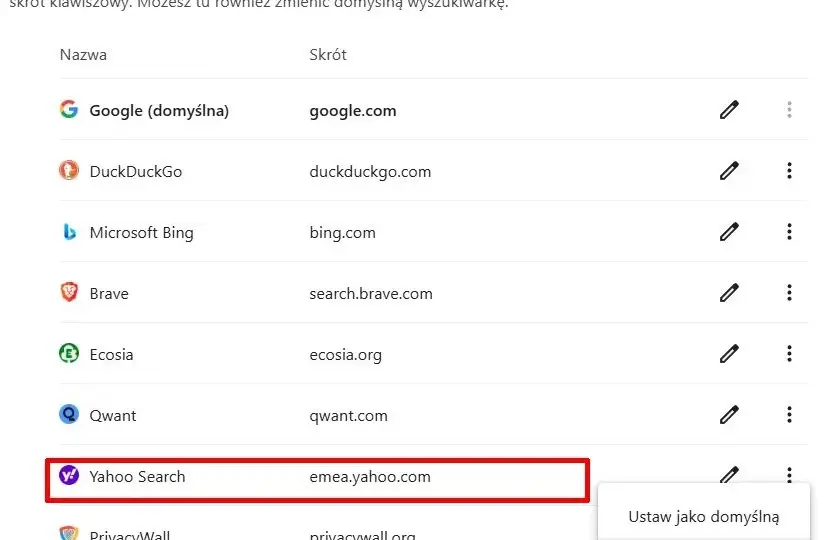Open more actions for Microsoft Bing
The width and height of the screenshot is (831, 540).
[x=790, y=232]
